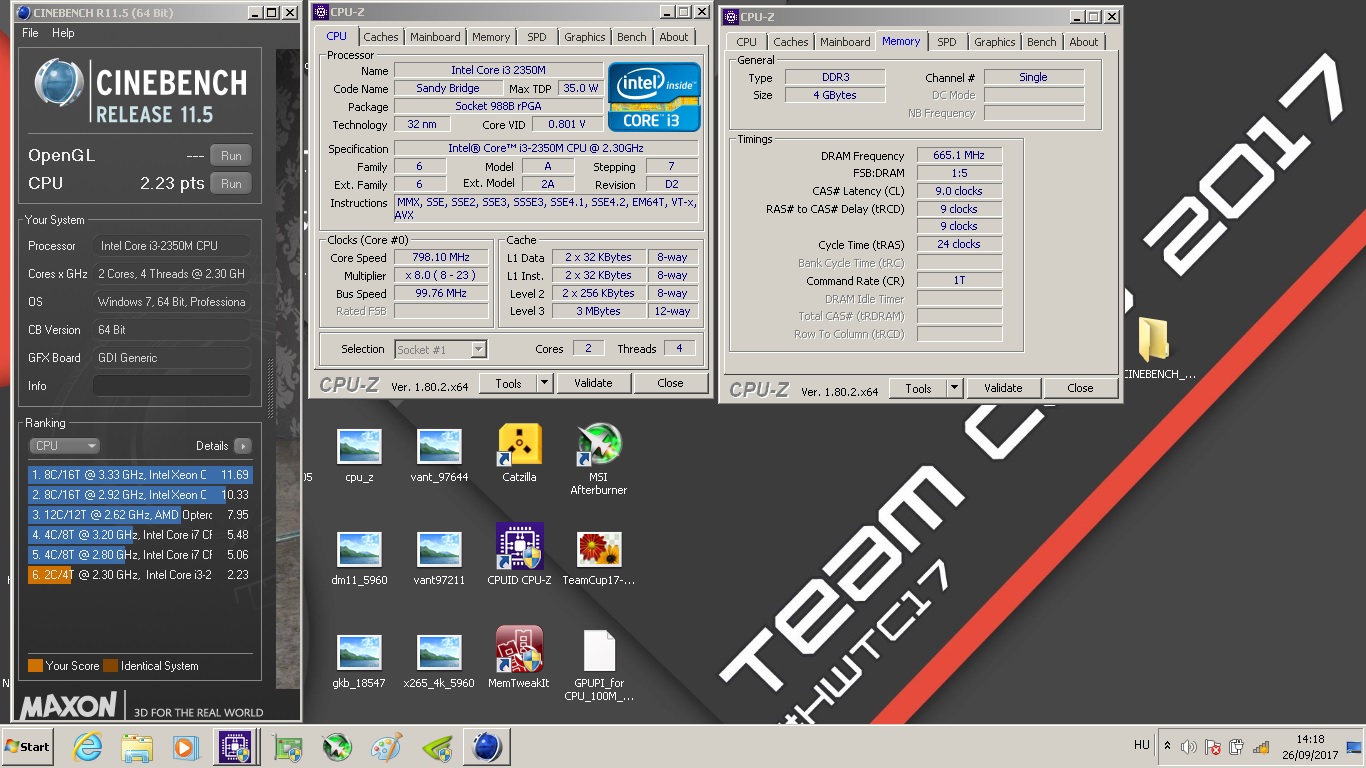1366x768 pixels.
Task: Switch to the Caches tab in the left CPU-Z window
Action: [x=380, y=37]
